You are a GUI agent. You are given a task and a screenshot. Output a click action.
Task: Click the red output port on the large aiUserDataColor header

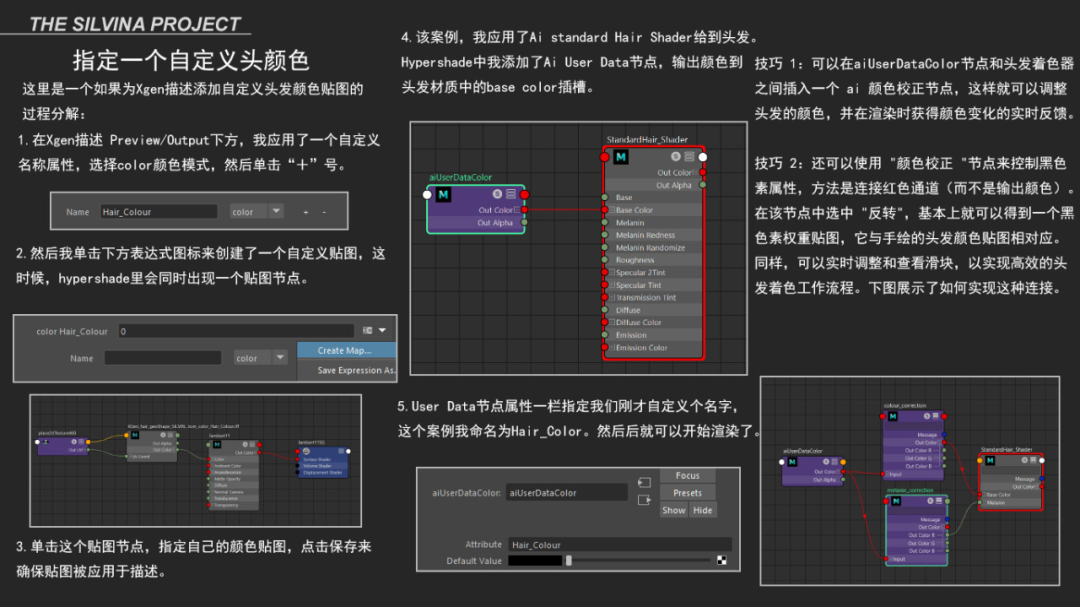pos(525,195)
